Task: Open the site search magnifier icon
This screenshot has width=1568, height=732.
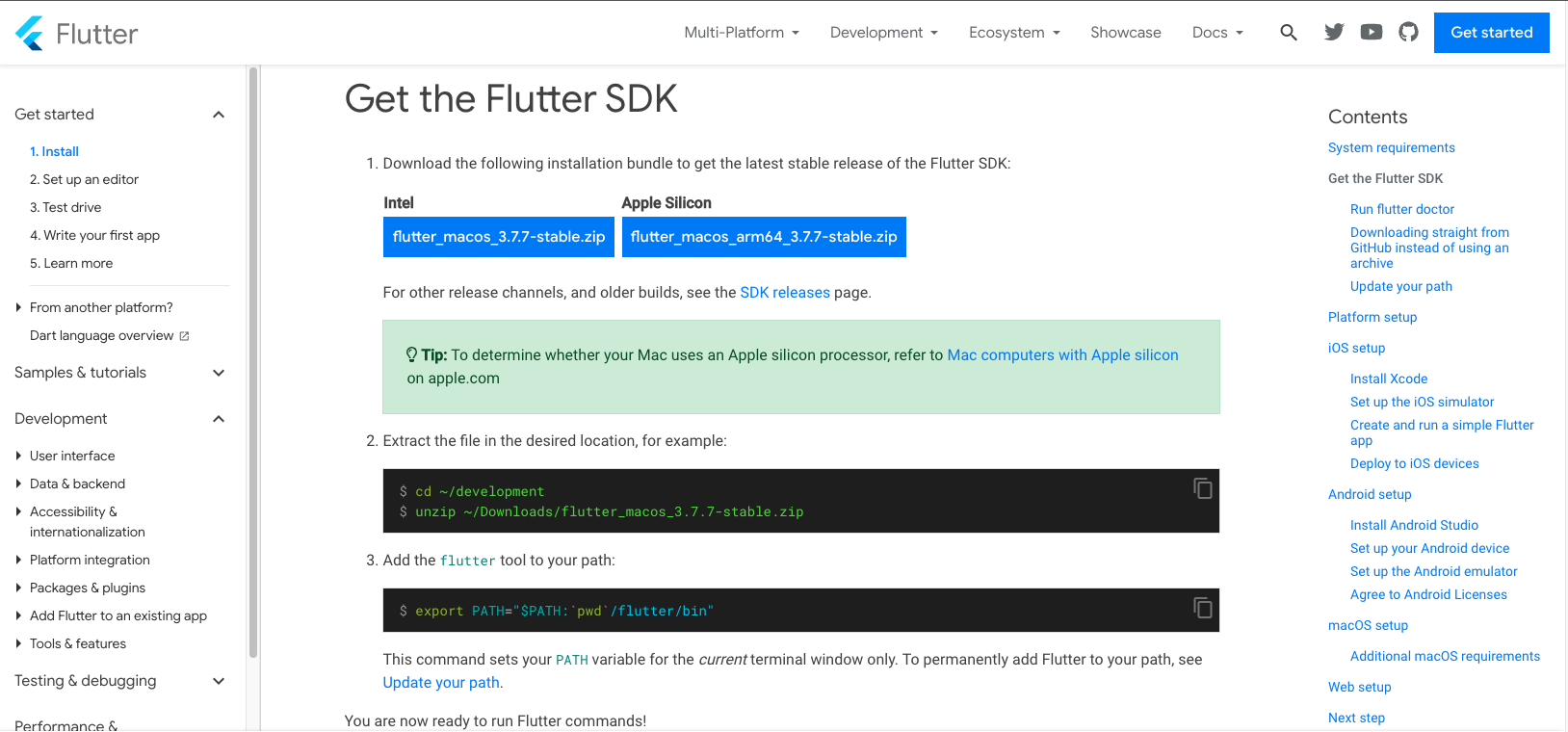Action: [x=1288, y=33]
